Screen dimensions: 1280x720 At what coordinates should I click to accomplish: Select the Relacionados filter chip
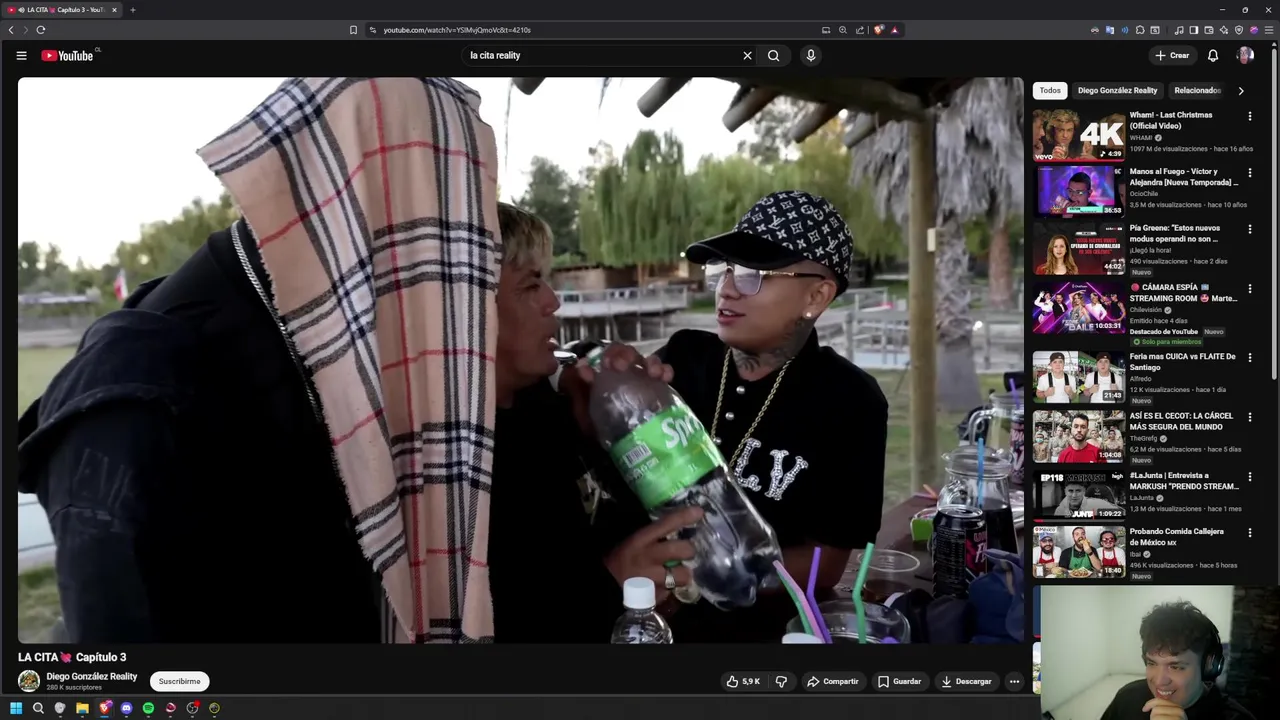point(1197,90)
